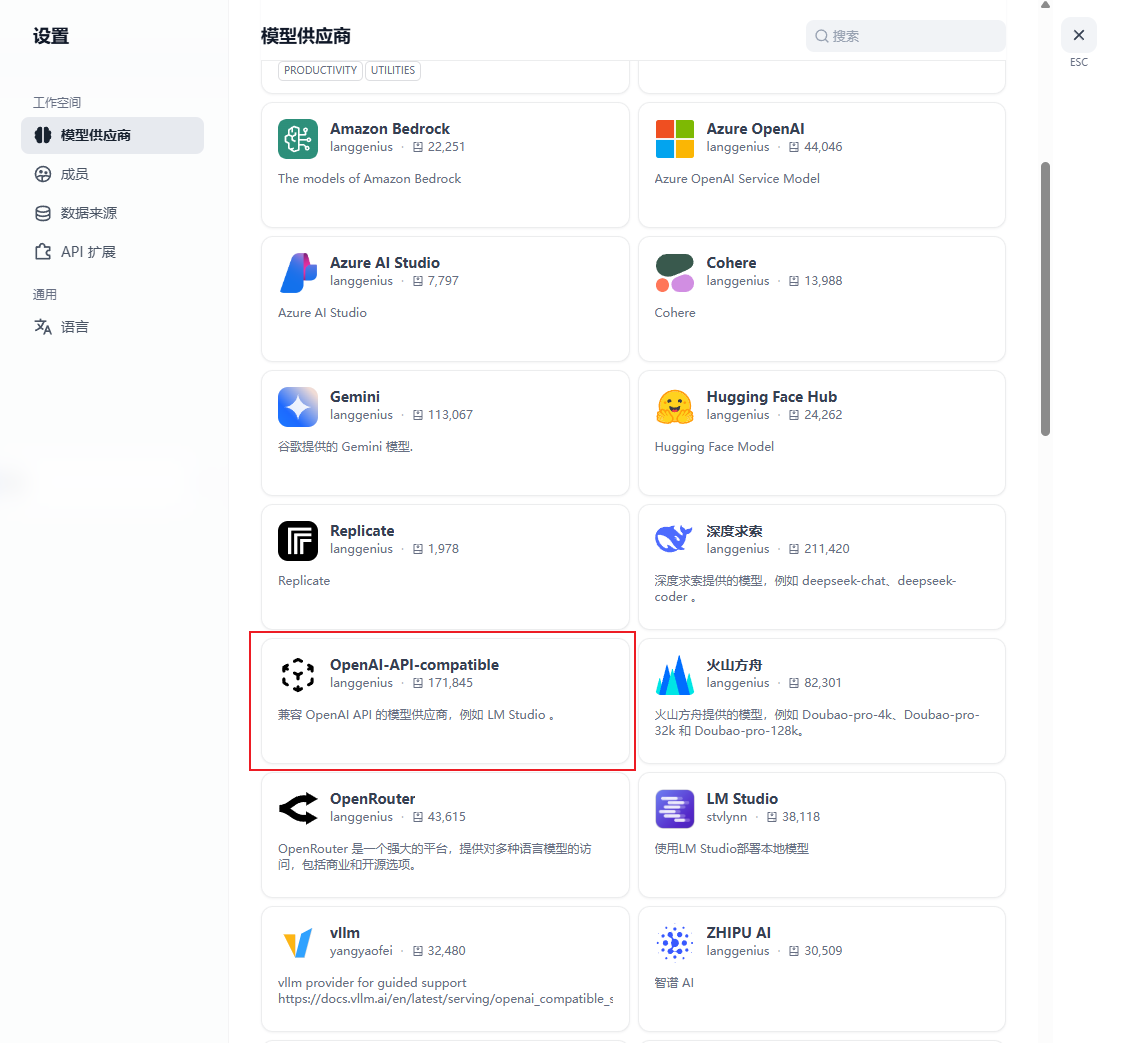Open the 成员 settings section
This screenshot has width=1131, height=1043.
[113, 174]
